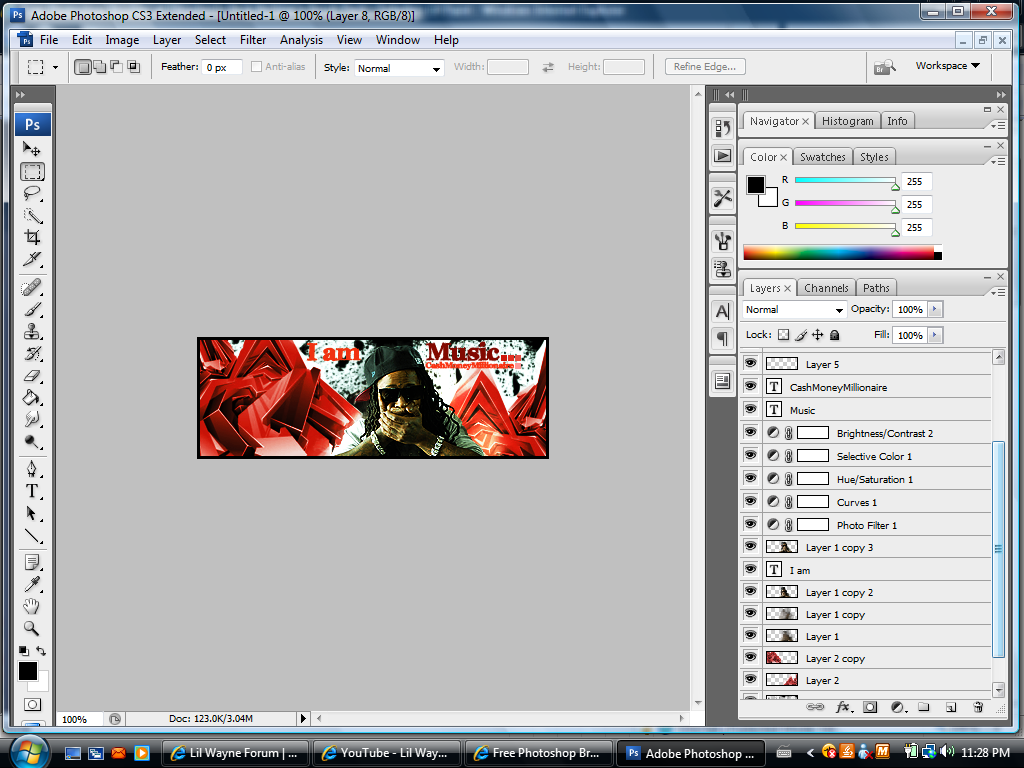Click the Refine Edge button
Viewport: 1024px width, 768px height.
(x=705, y=67)
